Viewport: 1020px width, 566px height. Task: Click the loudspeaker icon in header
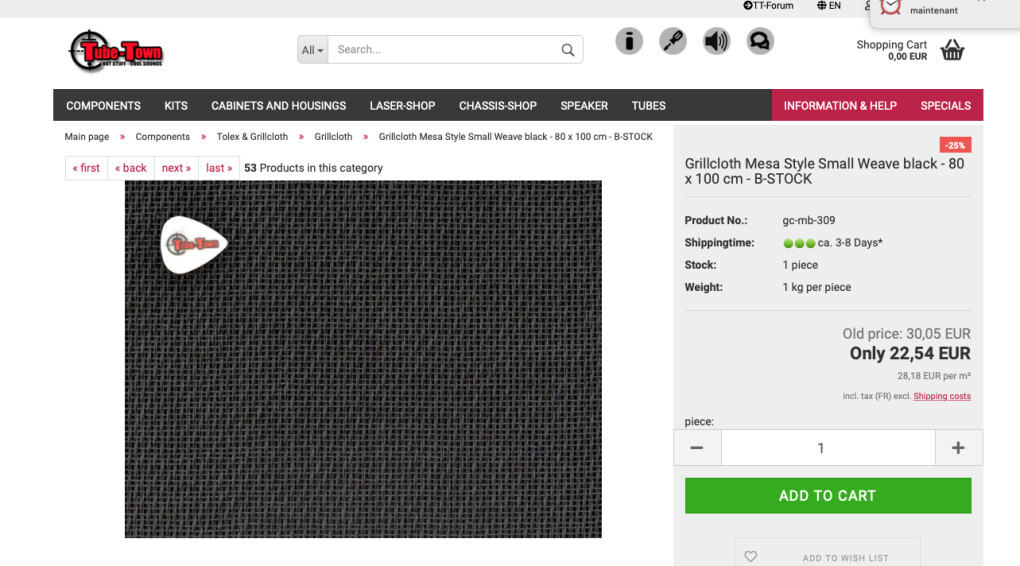716,41
